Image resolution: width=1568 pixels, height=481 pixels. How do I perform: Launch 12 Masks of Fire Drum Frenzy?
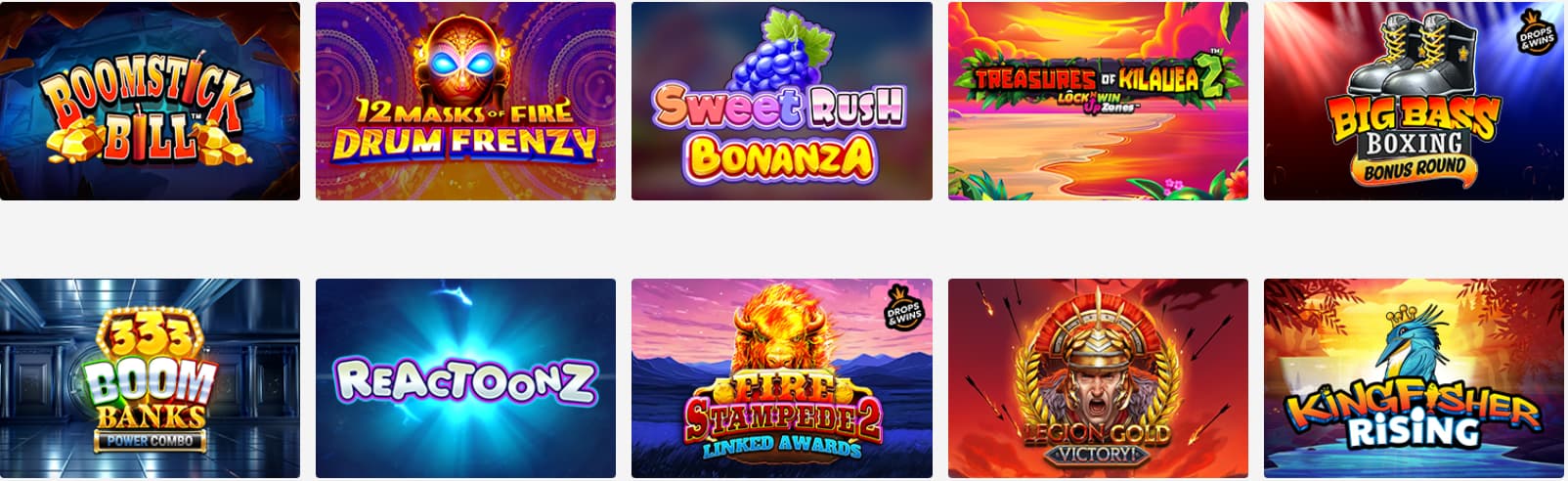coord(465,101)
